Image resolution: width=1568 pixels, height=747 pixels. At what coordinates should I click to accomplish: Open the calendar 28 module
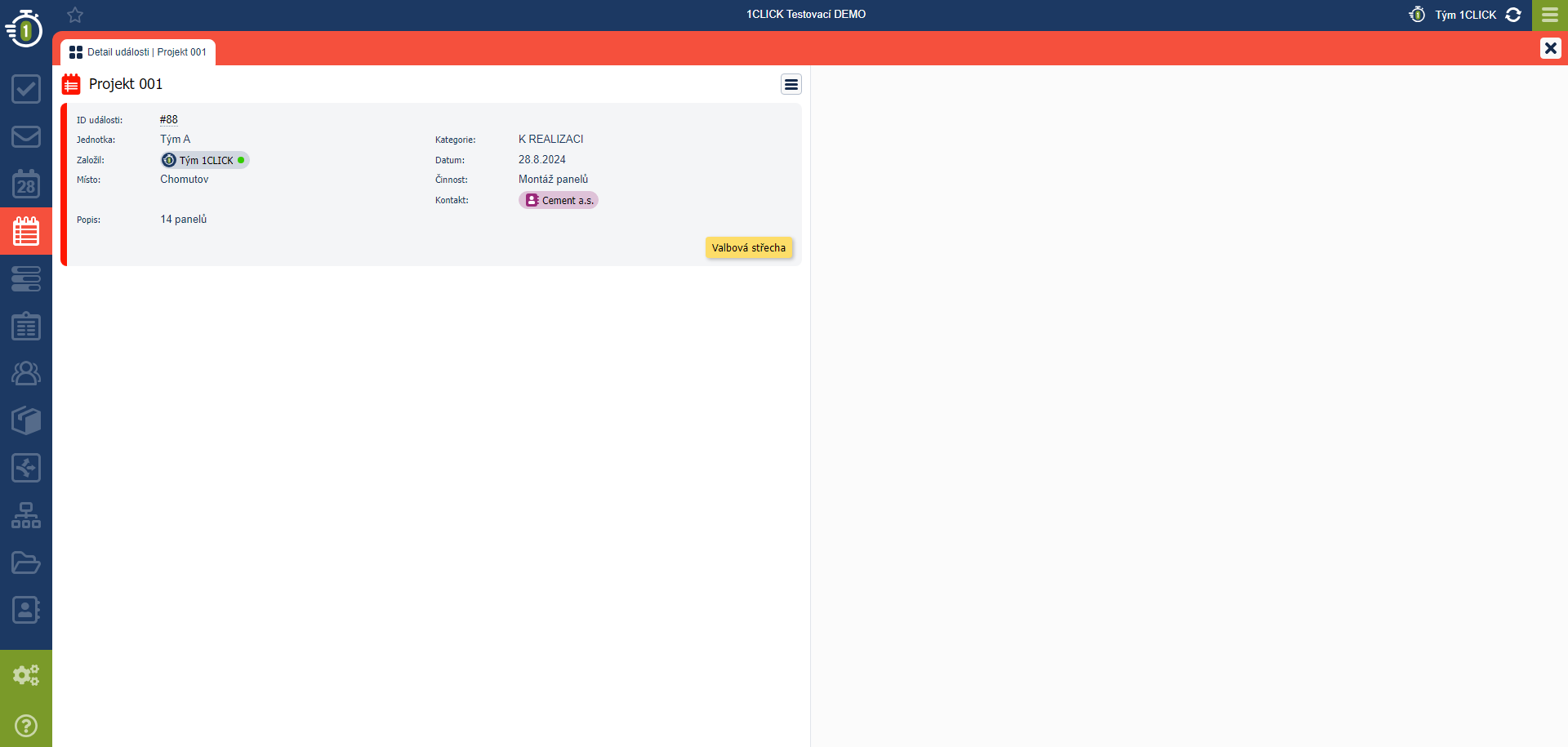coord(26,184)
